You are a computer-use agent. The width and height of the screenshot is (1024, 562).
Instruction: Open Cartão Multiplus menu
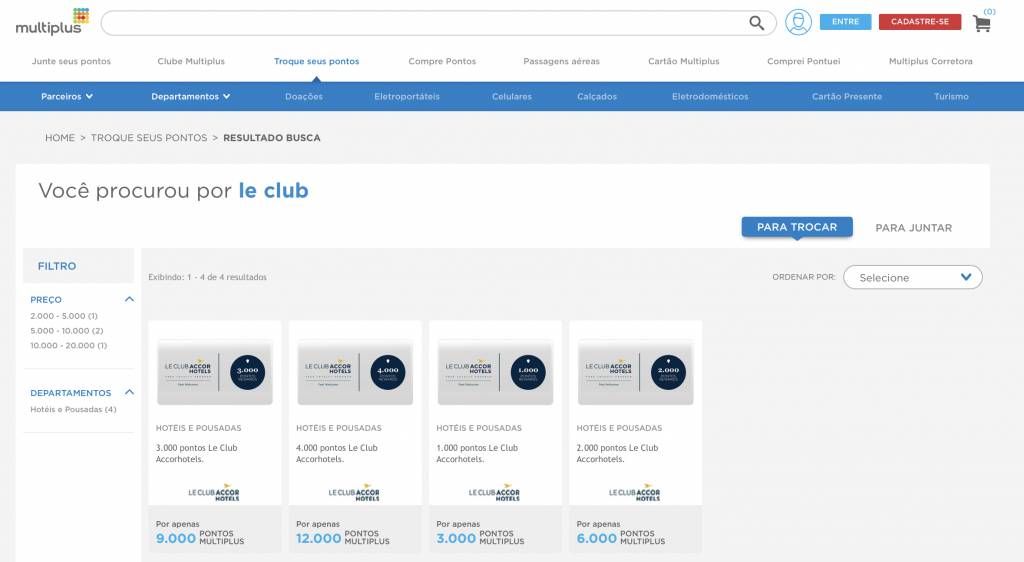coord(683,61)
